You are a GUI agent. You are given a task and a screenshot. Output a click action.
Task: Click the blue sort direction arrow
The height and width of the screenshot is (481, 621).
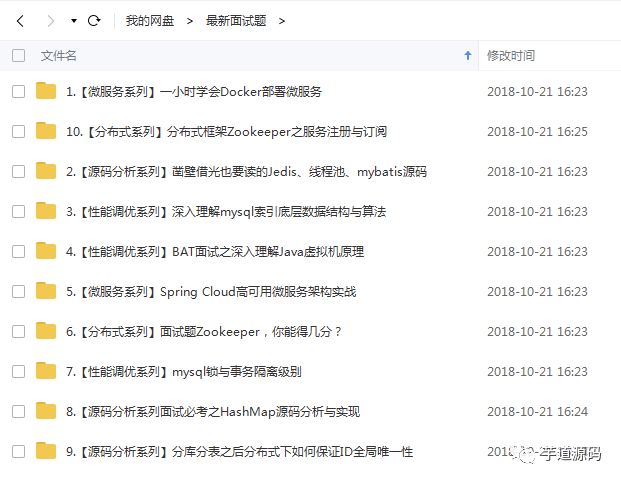(468, 55)
